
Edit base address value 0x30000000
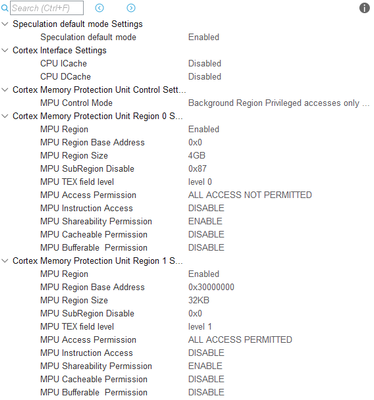211,287
